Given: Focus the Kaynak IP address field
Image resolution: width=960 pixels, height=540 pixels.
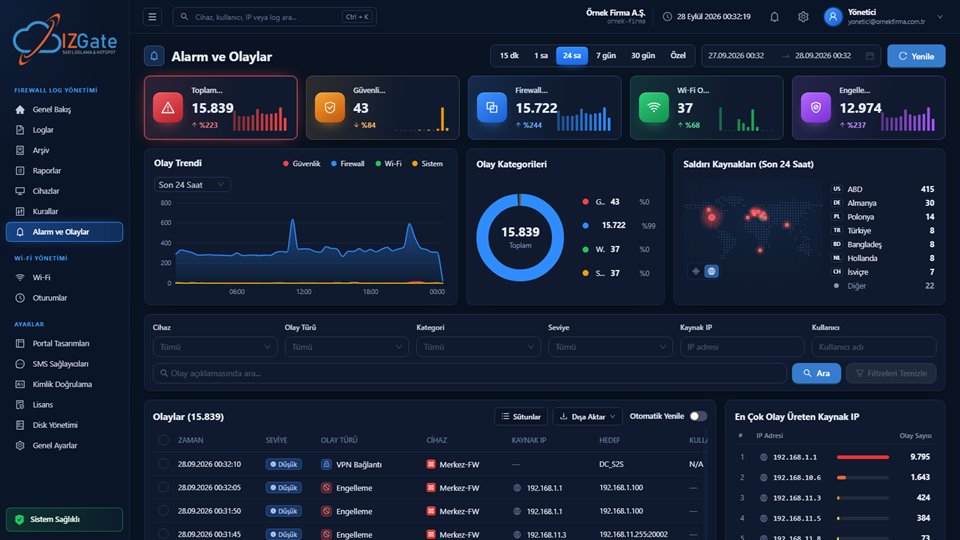Looking at the screenshot, I should [x=742, y=347].
